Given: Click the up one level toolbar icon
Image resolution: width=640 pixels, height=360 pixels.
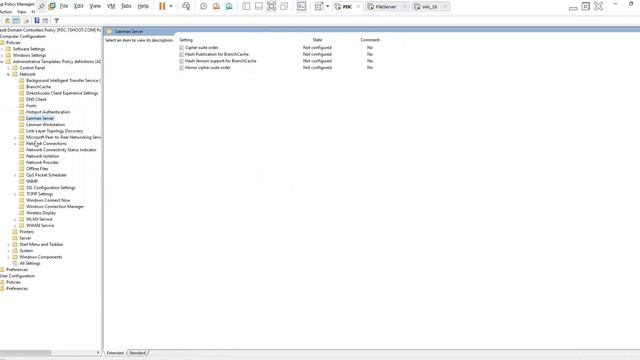Looking at the screenshot, I should coord(7,20).
